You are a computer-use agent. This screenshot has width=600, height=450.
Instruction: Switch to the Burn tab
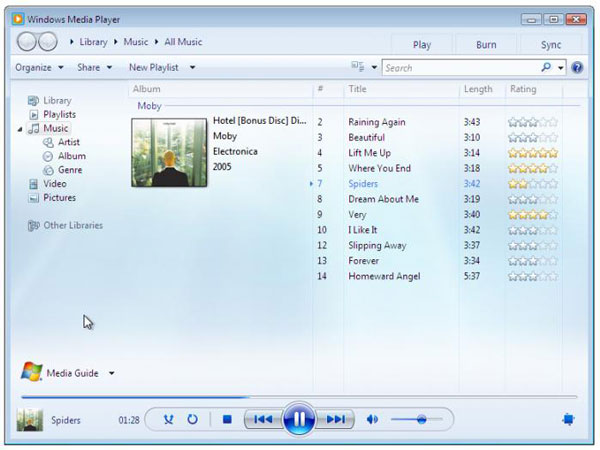(486, 45)
